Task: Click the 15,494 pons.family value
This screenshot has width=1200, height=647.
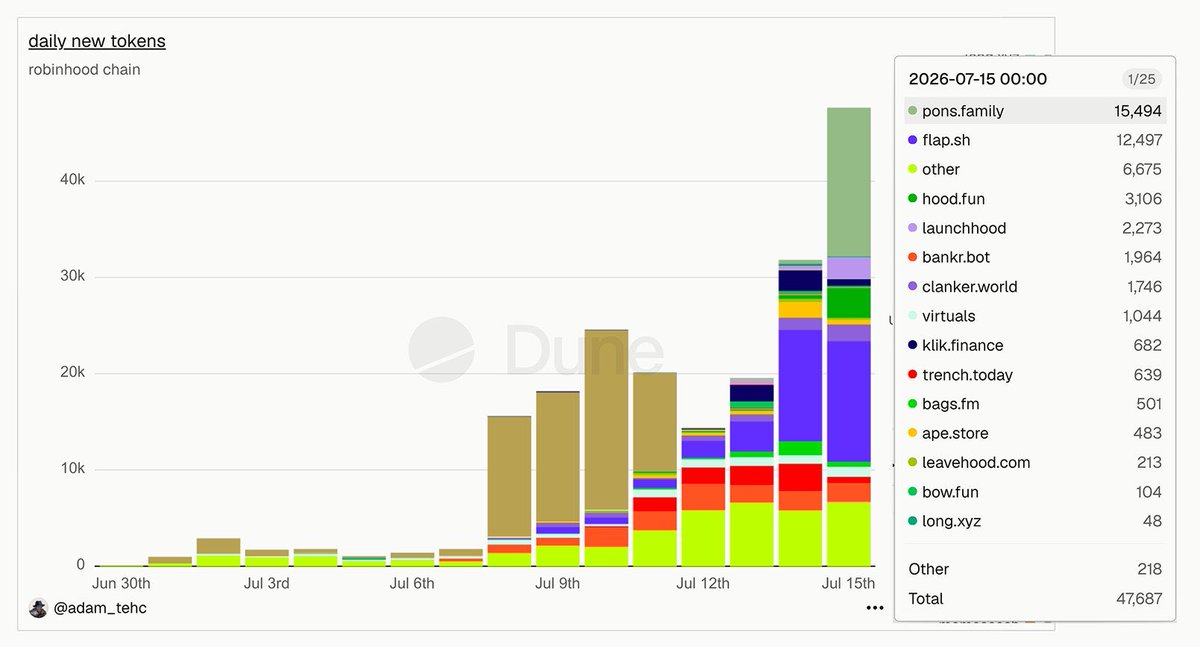Action: point(1138,111)
